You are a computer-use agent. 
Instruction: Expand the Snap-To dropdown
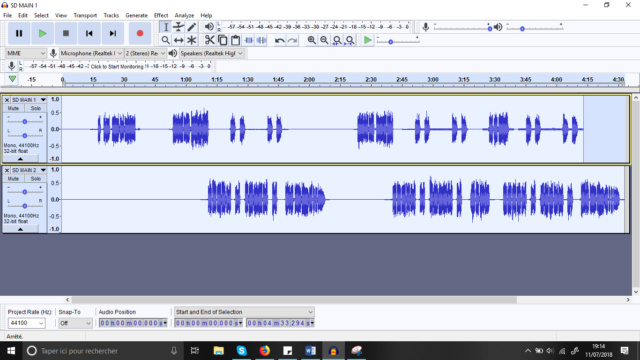coord(76,323)
